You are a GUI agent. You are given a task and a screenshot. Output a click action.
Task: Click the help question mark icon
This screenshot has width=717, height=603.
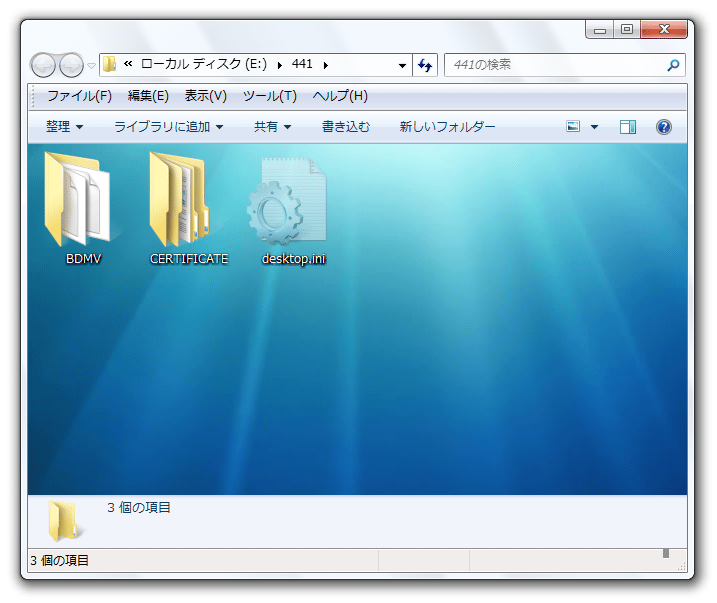point(663,127)
